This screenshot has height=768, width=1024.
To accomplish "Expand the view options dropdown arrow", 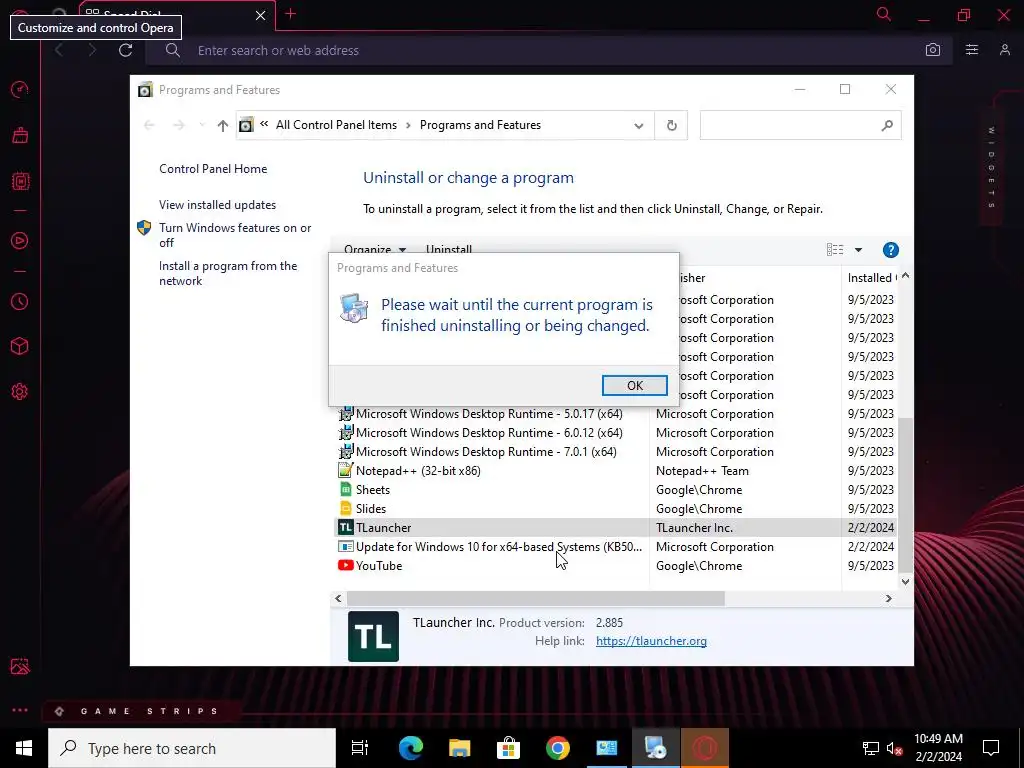I will [858, 249].
